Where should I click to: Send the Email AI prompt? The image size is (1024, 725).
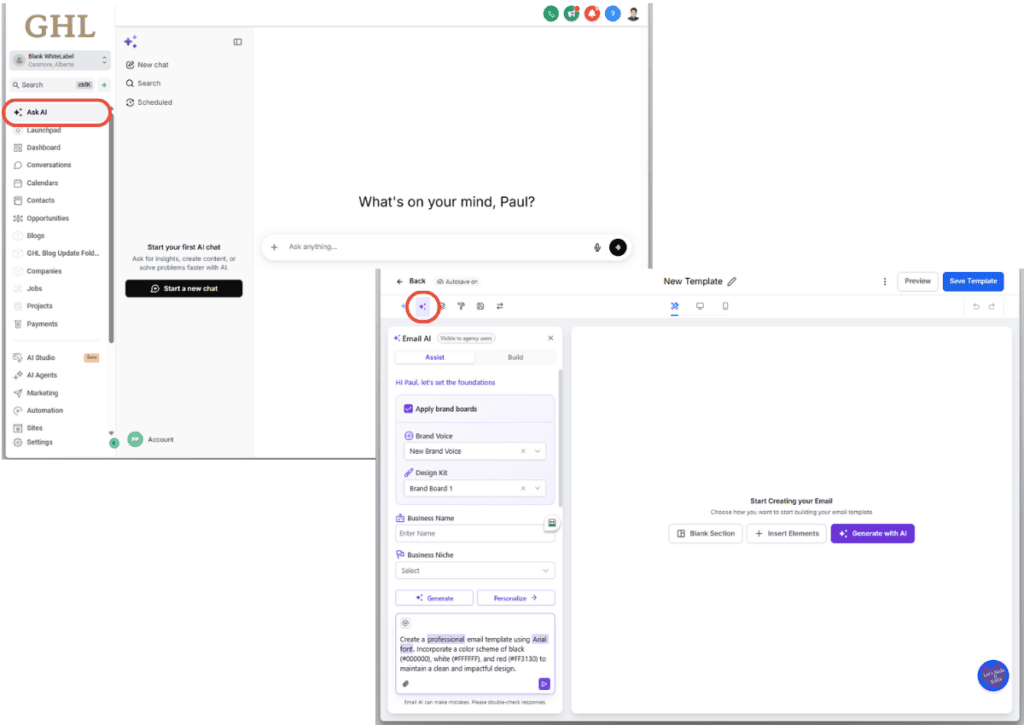point(544,684)
